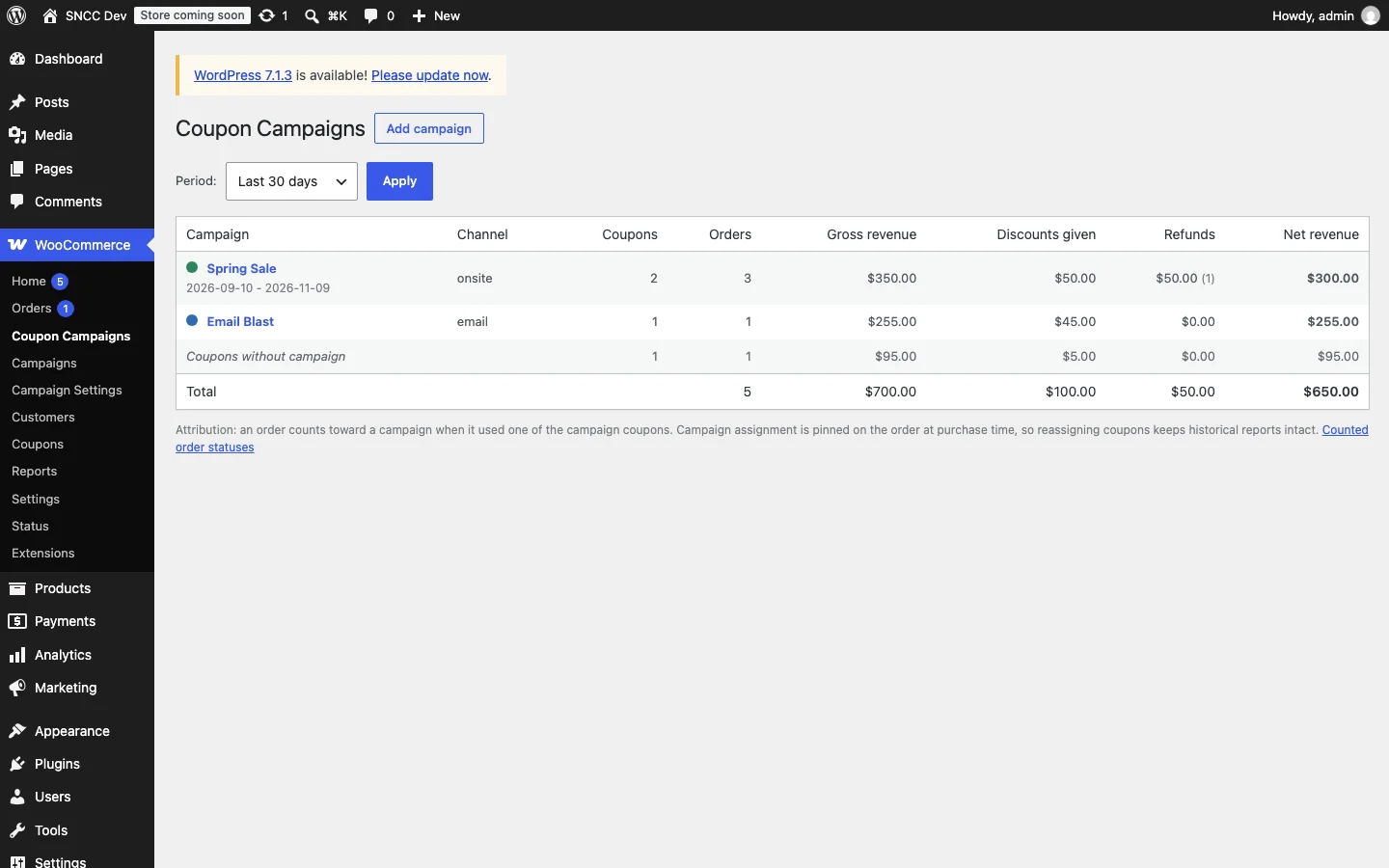1389x868 pixels.
Task: Click the Home badge showing 5
Action: click(x=60, y=282)
